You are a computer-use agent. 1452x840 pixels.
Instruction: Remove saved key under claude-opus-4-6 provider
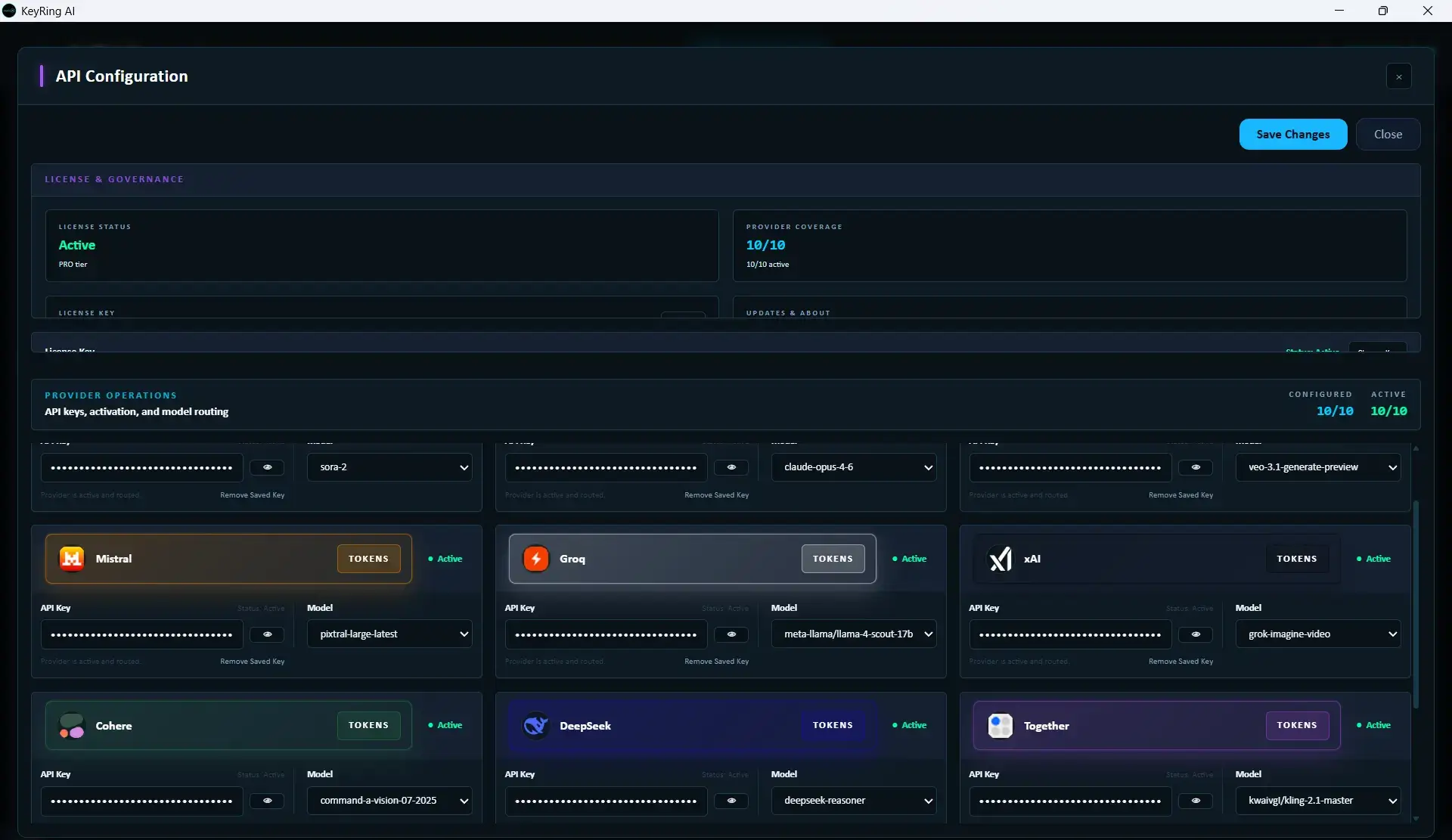pos(716,495)
